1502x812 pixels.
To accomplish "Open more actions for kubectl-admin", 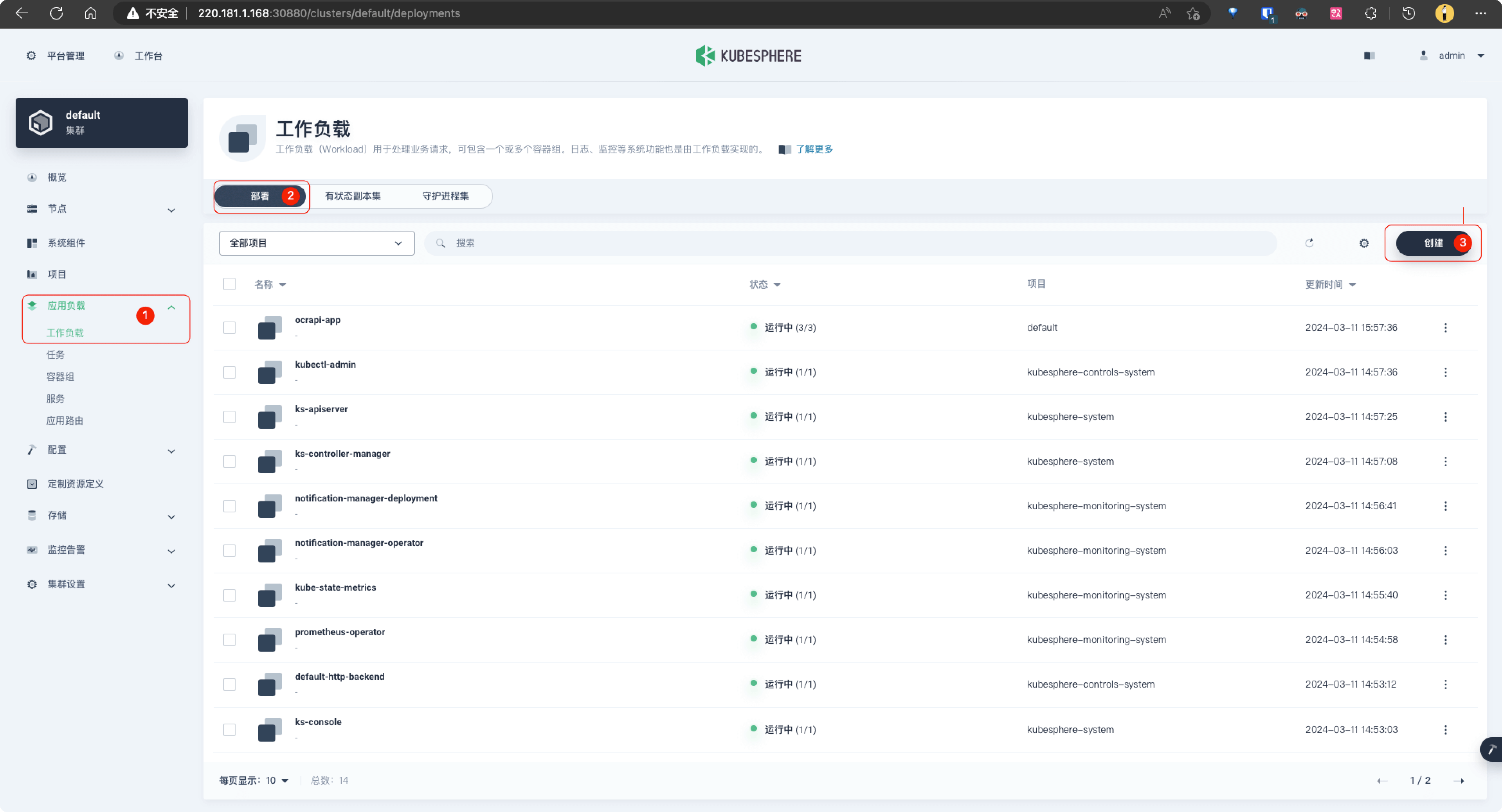I will (1445, 372).
